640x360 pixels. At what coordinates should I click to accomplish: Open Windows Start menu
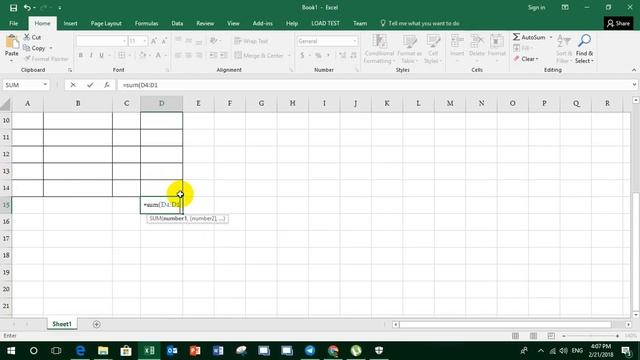11,351
